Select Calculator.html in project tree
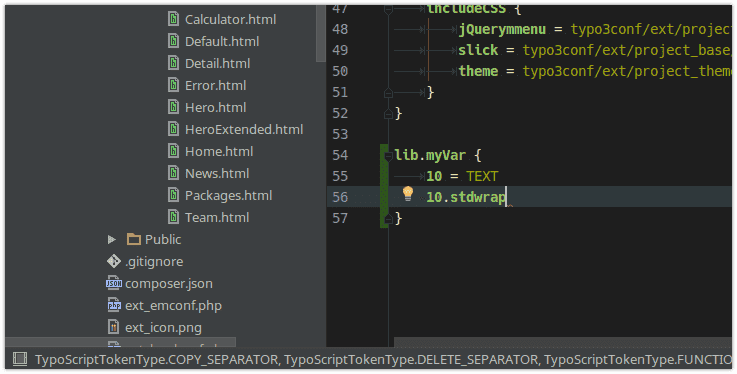This screenshot has width=737, height=374. 230,19
